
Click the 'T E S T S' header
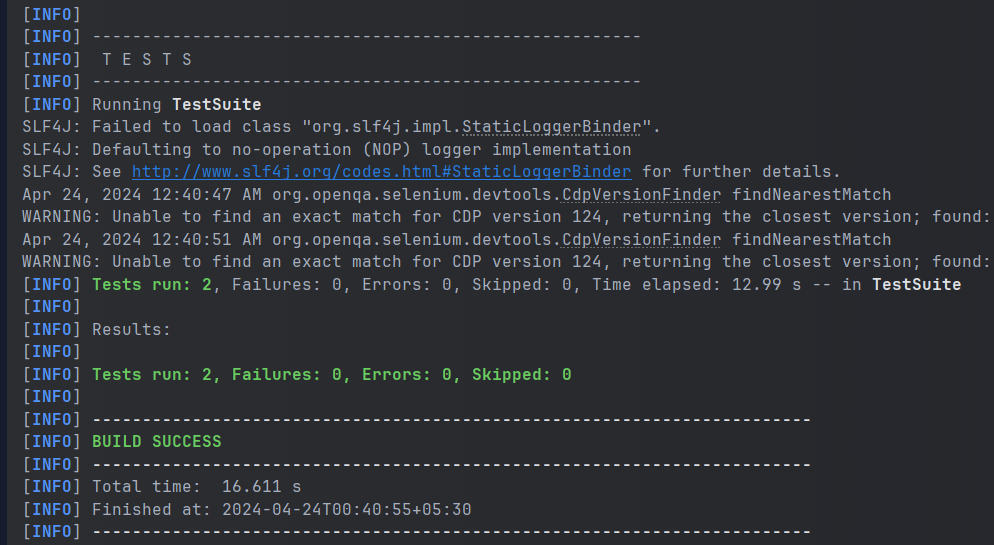(147, 59)
